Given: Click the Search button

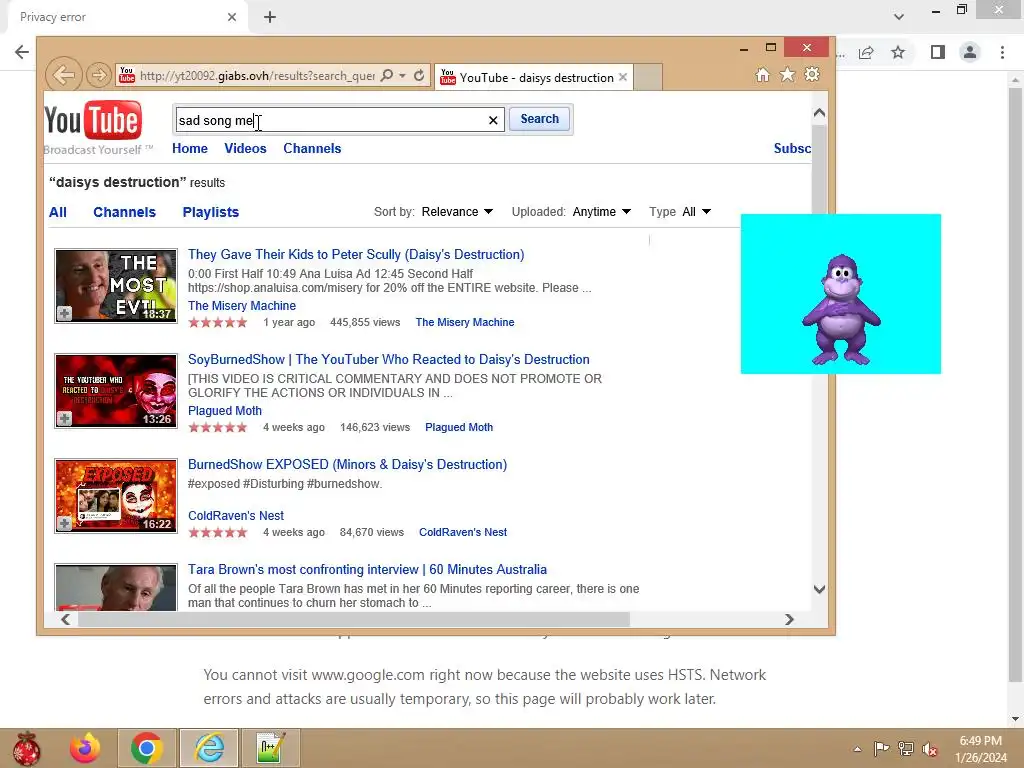Looking at the screenshot, I should pyautogui.click(x=539, y=119).
